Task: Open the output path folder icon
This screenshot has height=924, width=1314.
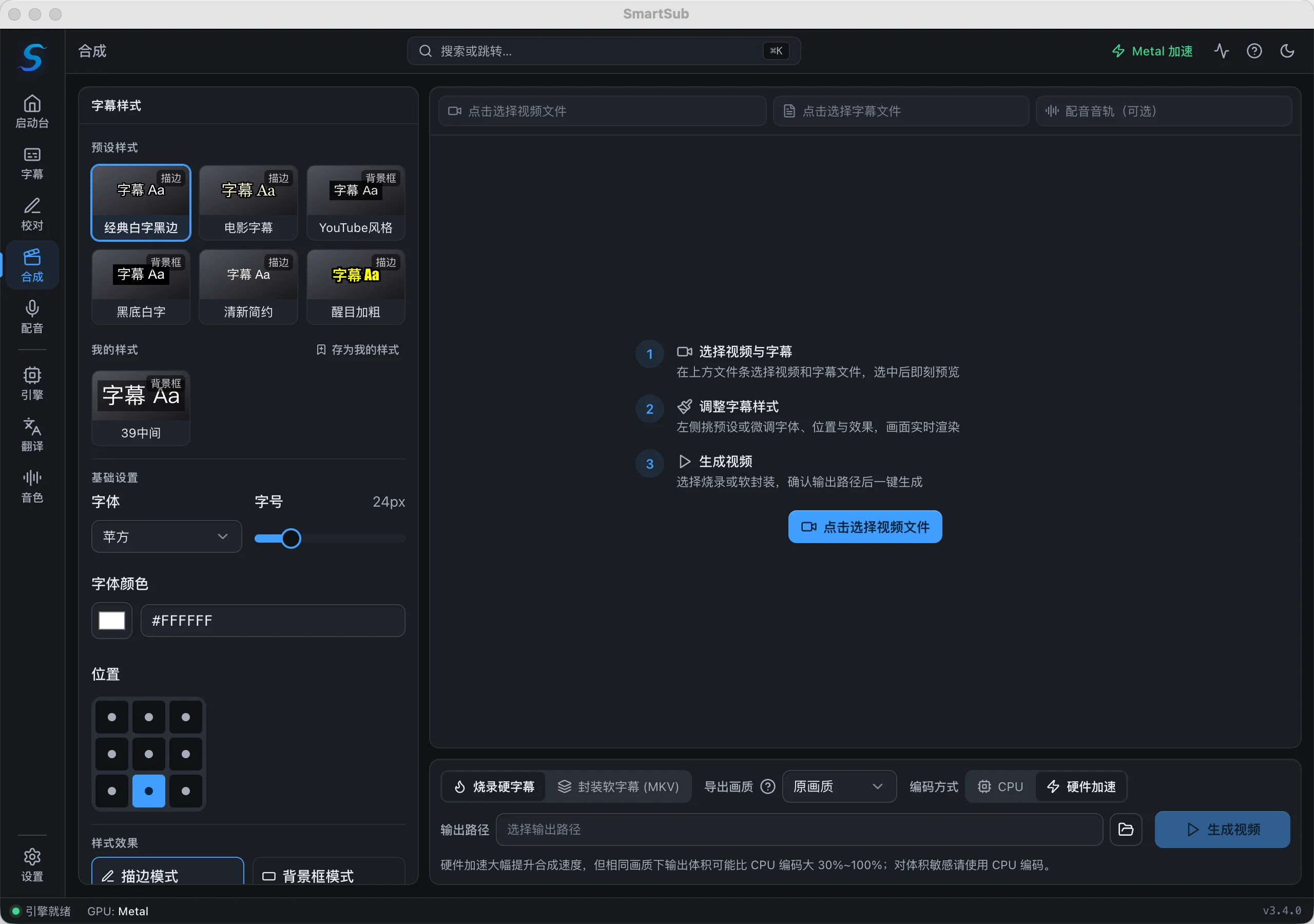Action: point(1126,830)
